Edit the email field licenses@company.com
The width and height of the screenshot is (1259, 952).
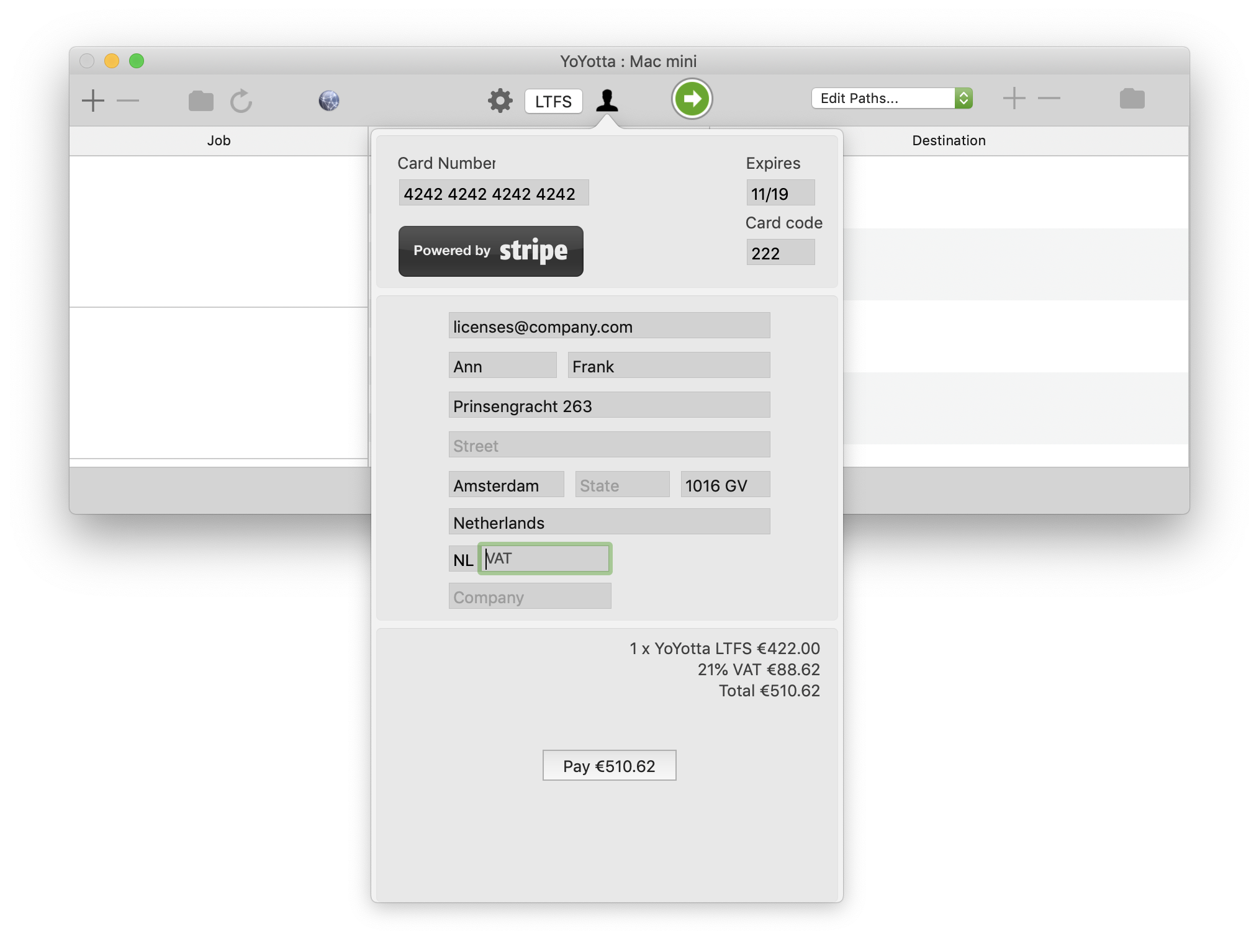[609, 326]
